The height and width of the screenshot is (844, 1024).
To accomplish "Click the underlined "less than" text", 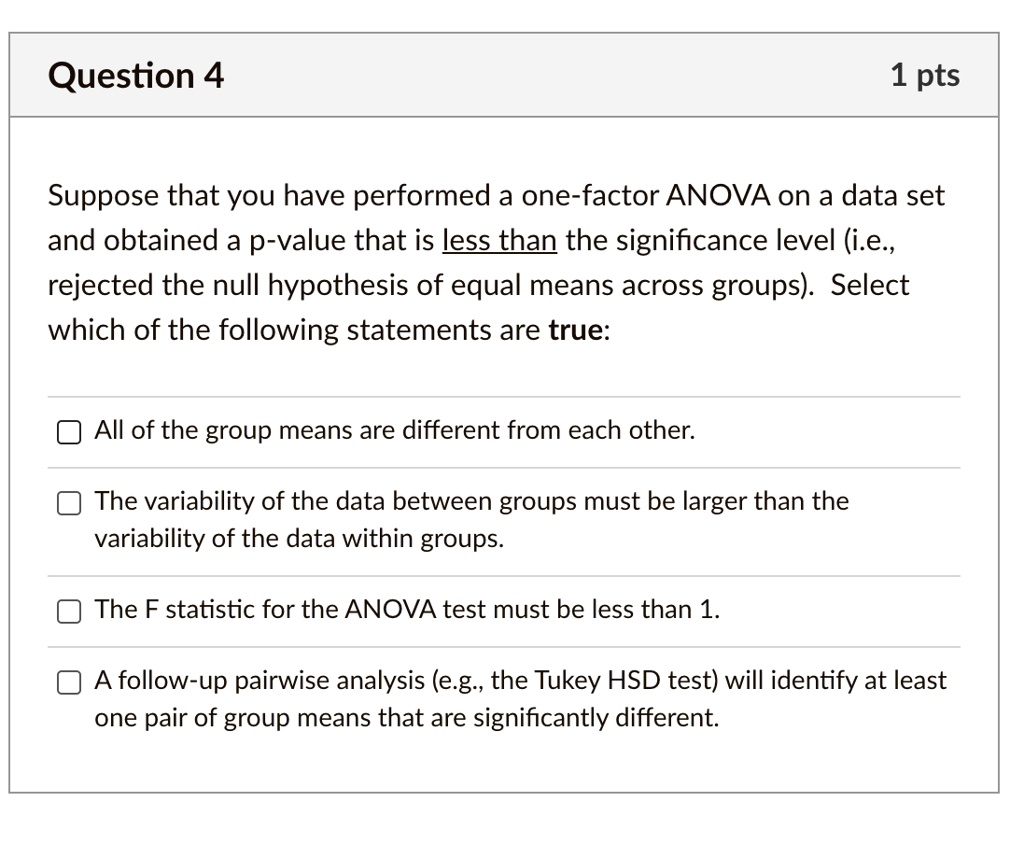I will click(499, 241).
